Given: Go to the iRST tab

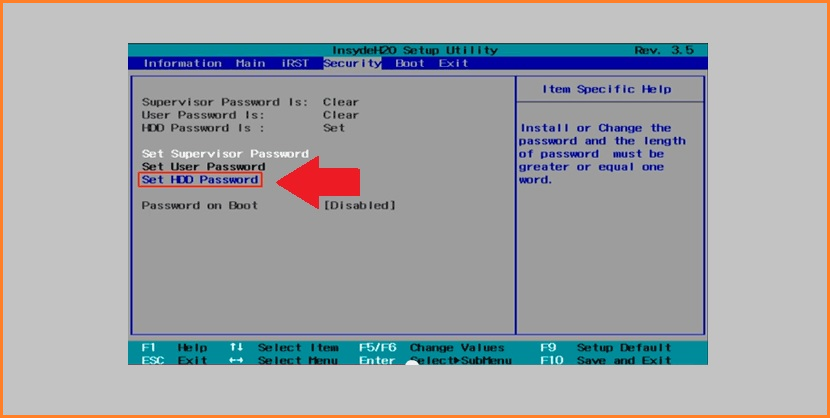Looking at the screenshot, I should click(294, 63).
